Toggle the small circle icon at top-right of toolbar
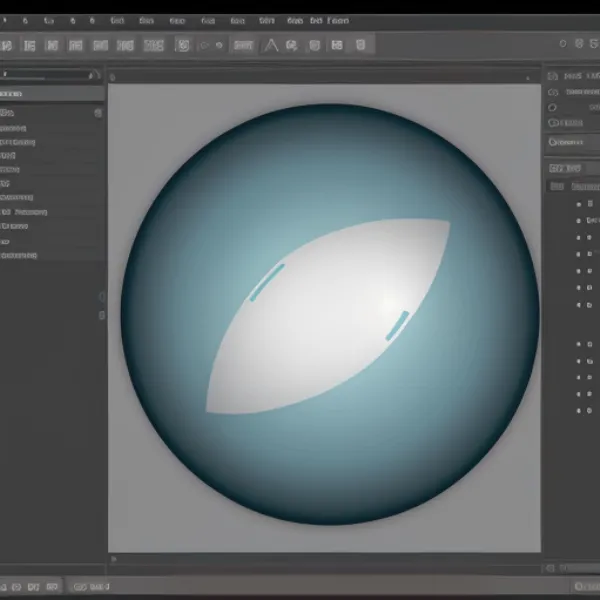 [x=562, y=44]
